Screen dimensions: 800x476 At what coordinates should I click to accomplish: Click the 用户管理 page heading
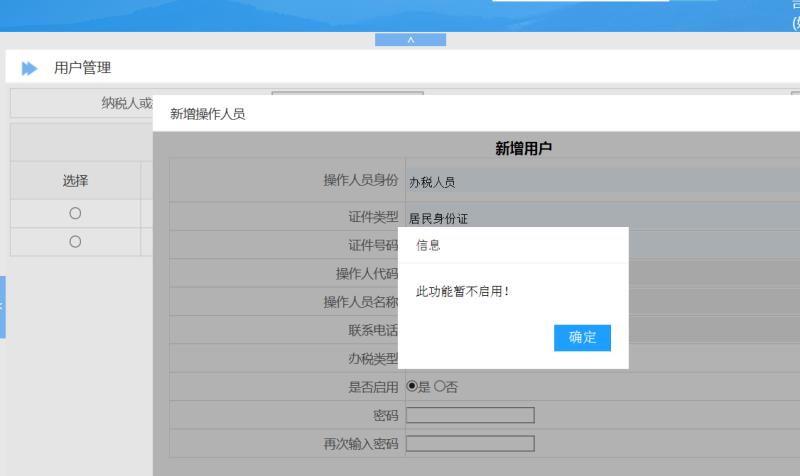click(82, 68)
